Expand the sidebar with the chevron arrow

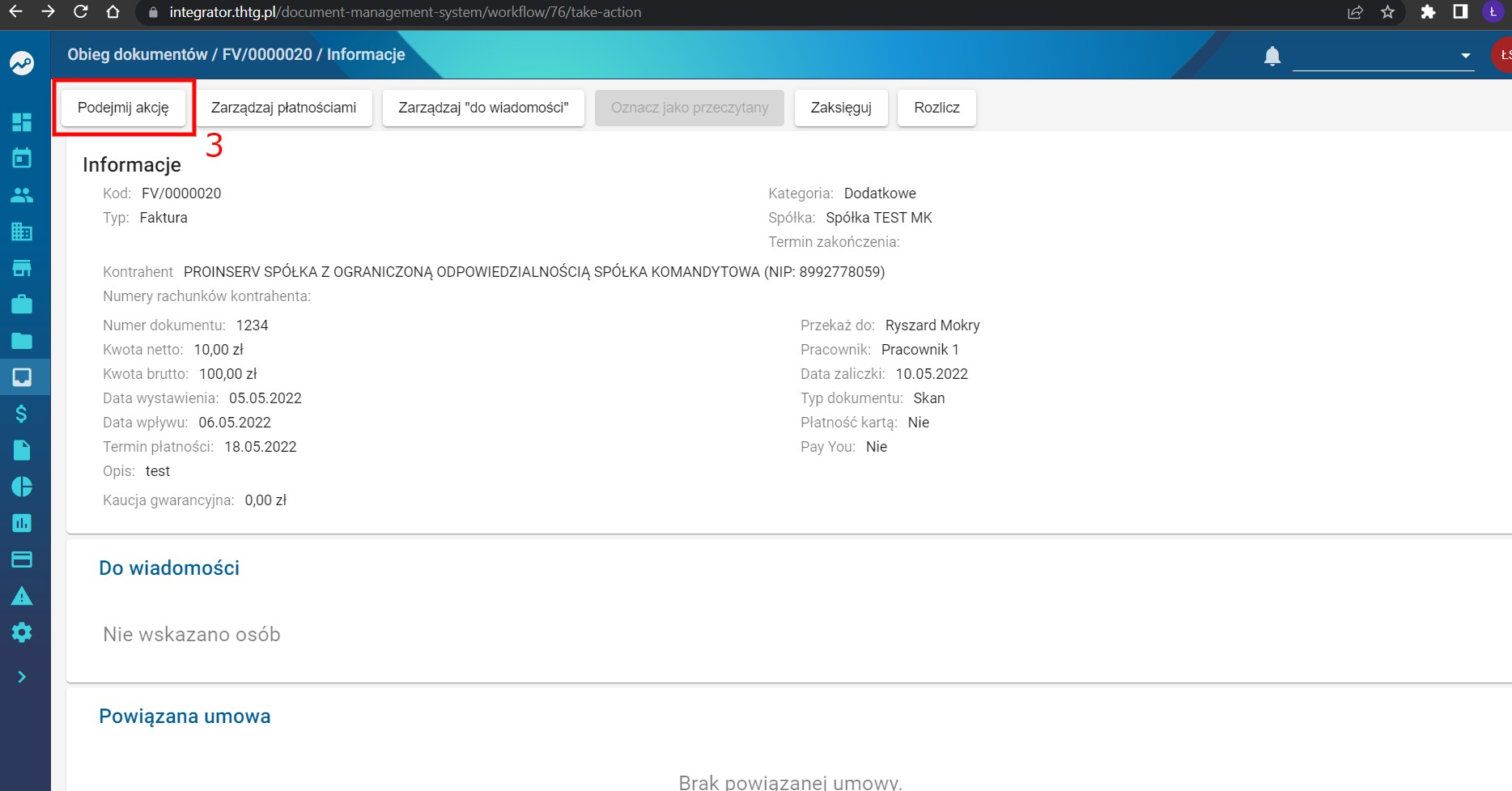pyautogui.click(x=22, y=677)
